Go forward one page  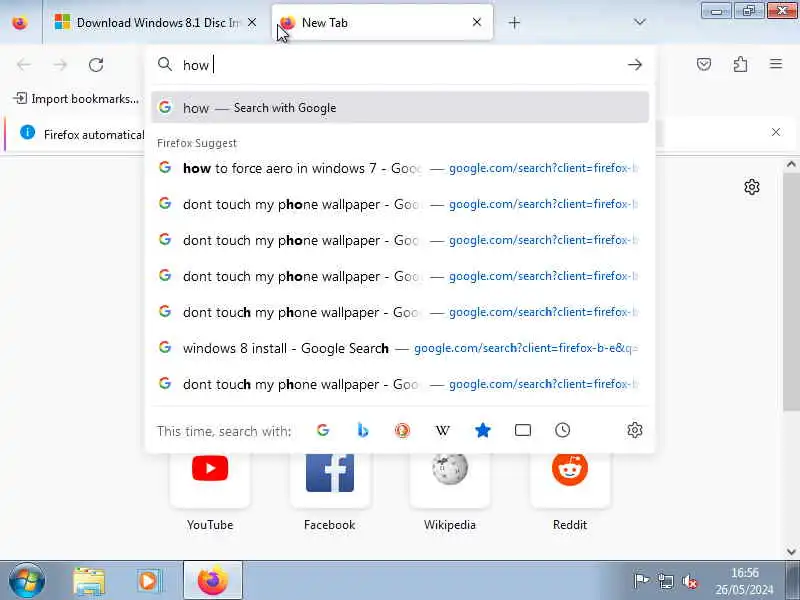[60, 65]
